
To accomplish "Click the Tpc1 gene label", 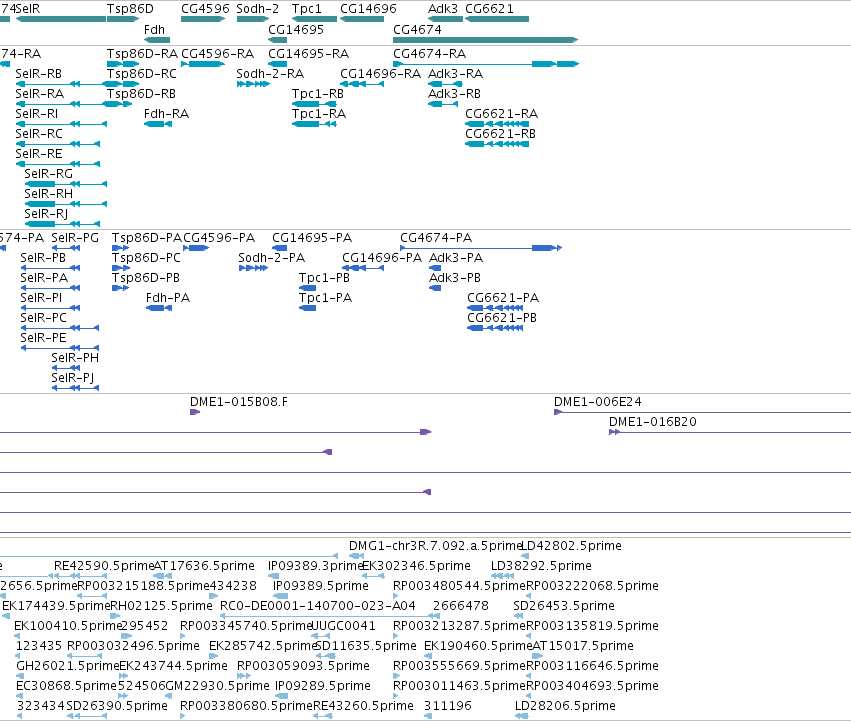I will tap(307, 9).
